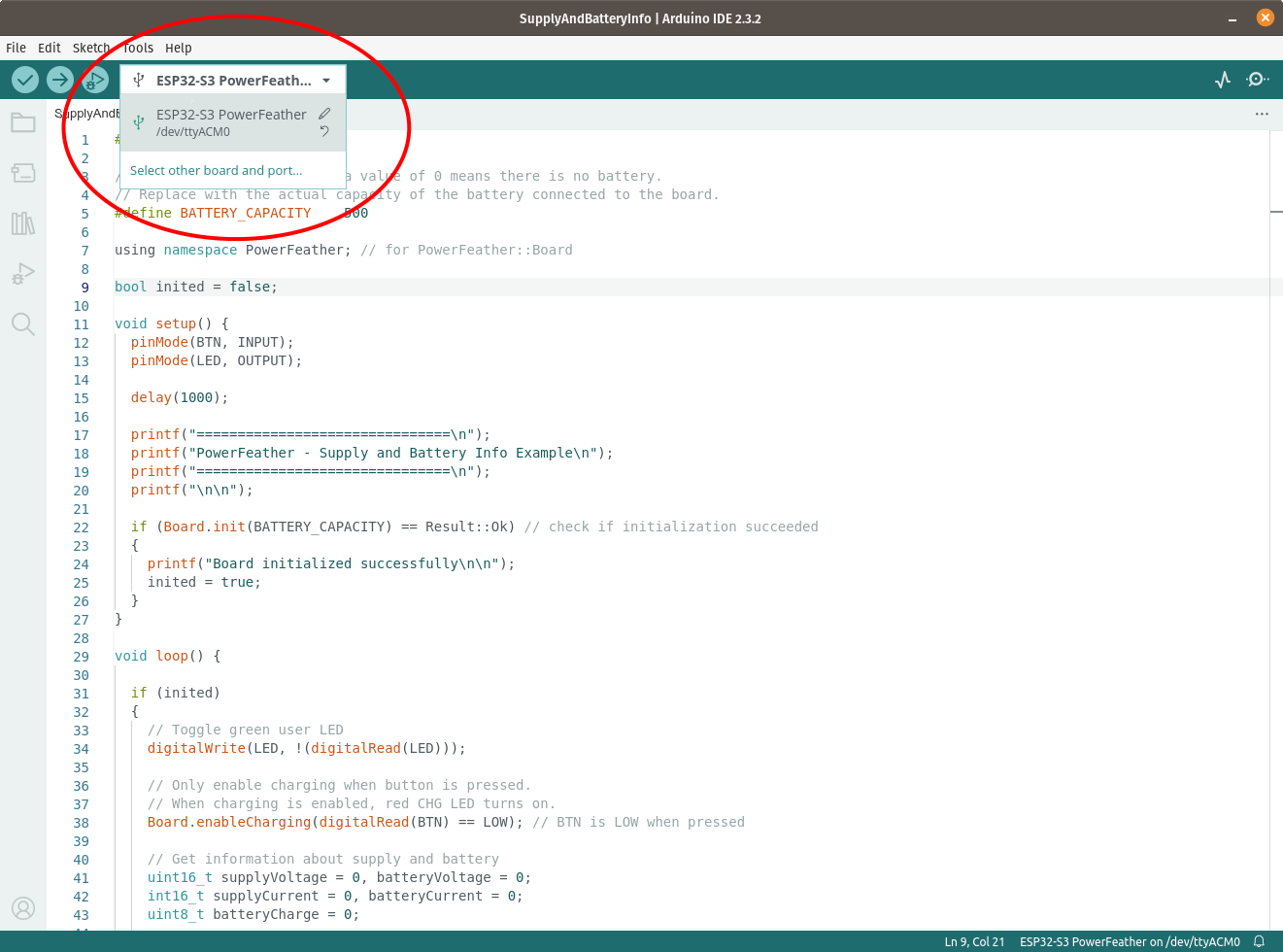
Task: Click the edit pencil icon for PowerFeather board
Action: 324,114
